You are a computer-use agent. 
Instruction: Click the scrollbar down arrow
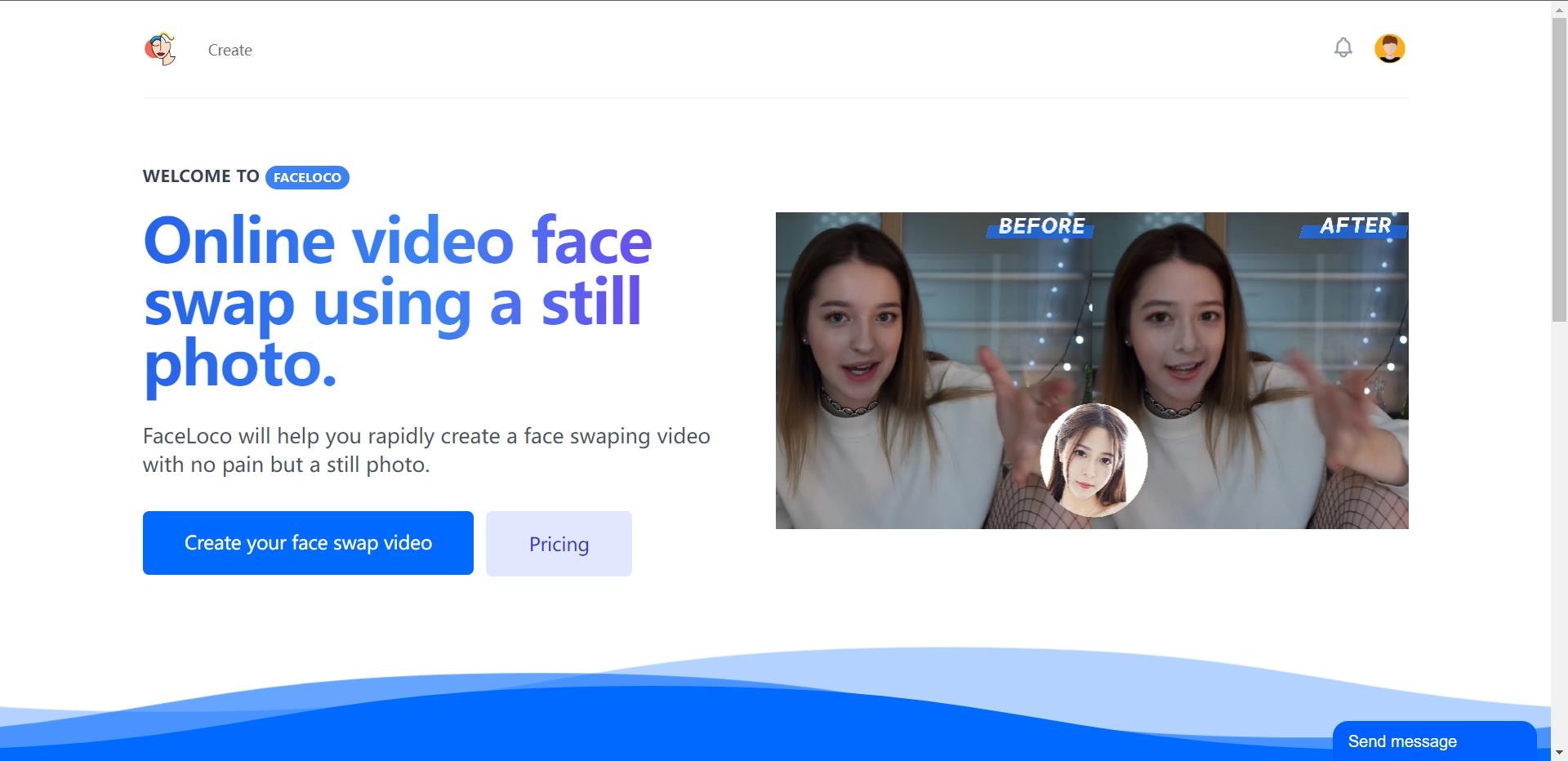coord(1559,753)
